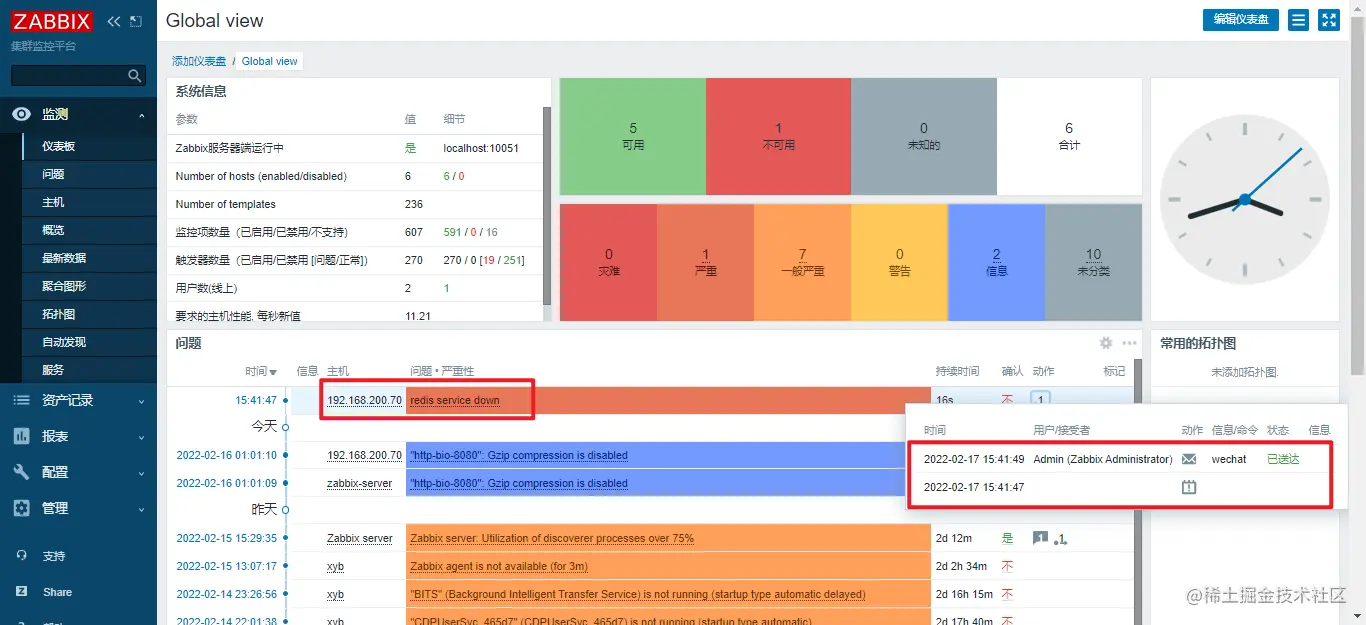Collapse sidebar with double chevron icon
The width and height of the screenshot is (1366, 625).
pos(113,21)
